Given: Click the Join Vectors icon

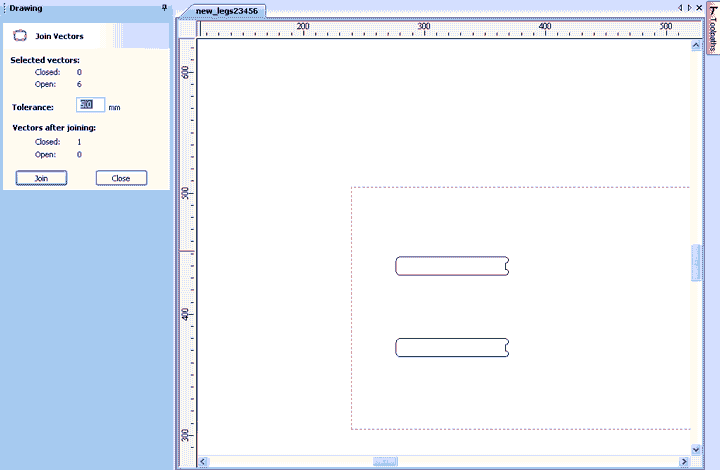Looking at the screenshot, I should coord(20,36).
